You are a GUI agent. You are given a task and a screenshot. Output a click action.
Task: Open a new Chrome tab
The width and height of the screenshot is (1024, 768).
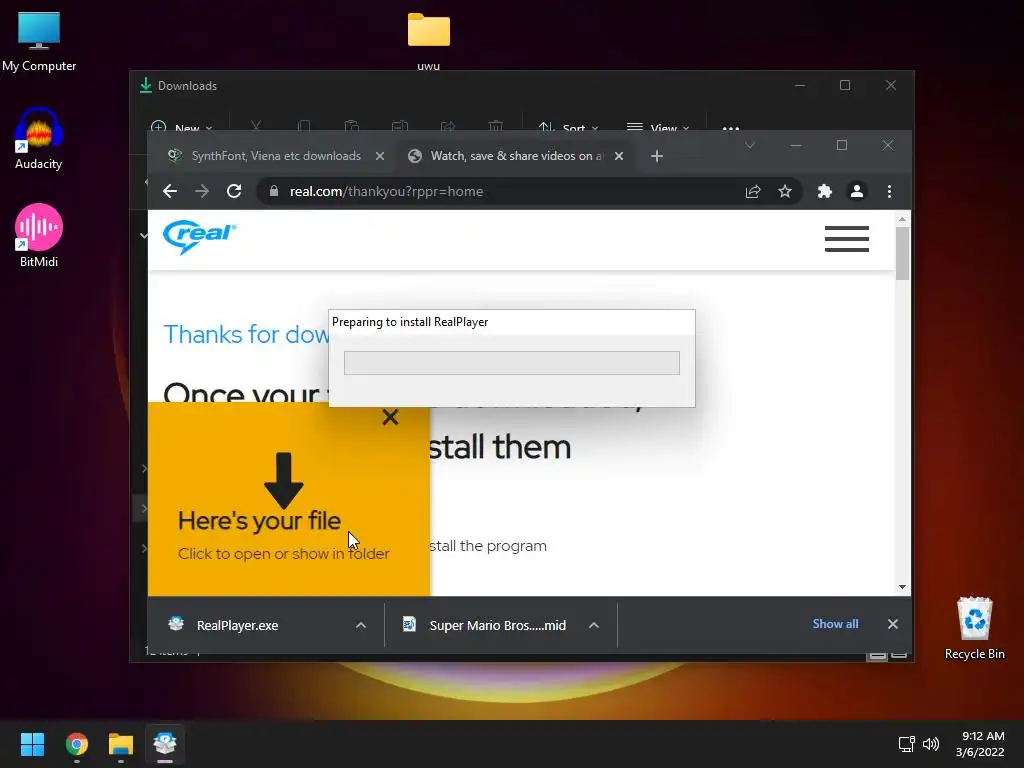pos(657,156)
